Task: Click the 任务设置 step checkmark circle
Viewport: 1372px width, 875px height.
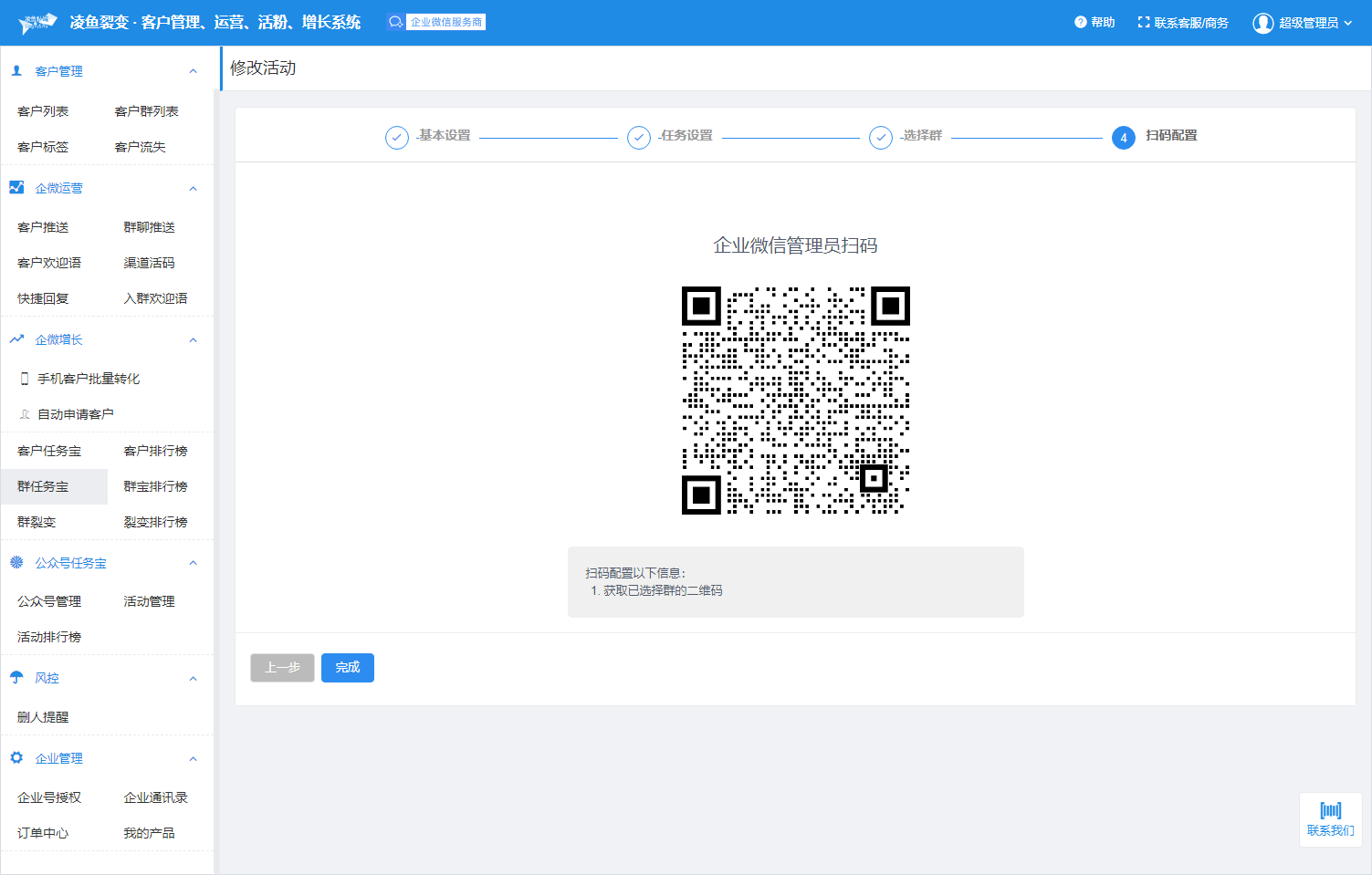Action: pyautogui.click(x=639, y=138)
